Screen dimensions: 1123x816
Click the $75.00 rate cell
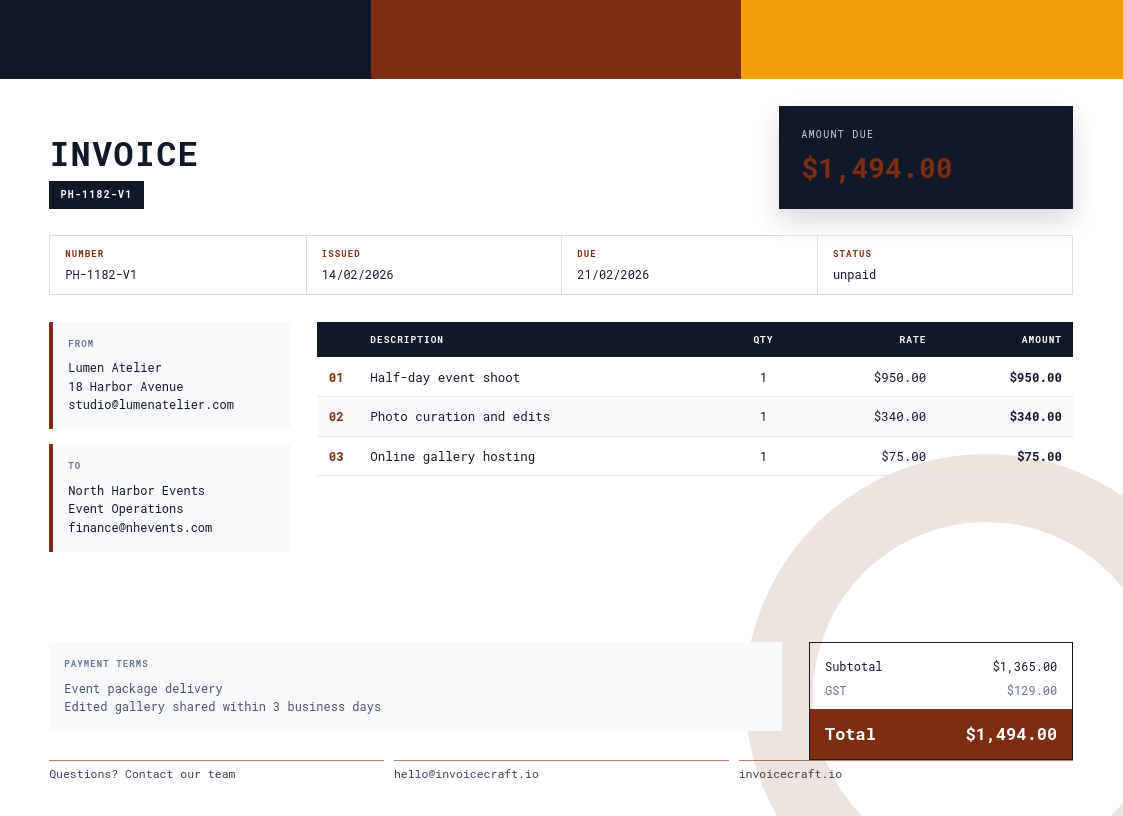(x=903, y=457)
